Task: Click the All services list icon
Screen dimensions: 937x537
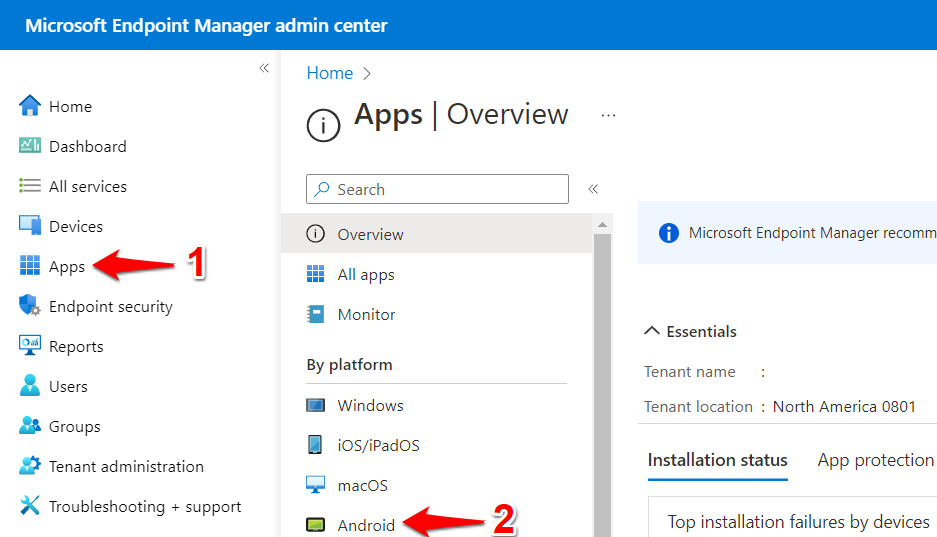Action: [30, 186]
